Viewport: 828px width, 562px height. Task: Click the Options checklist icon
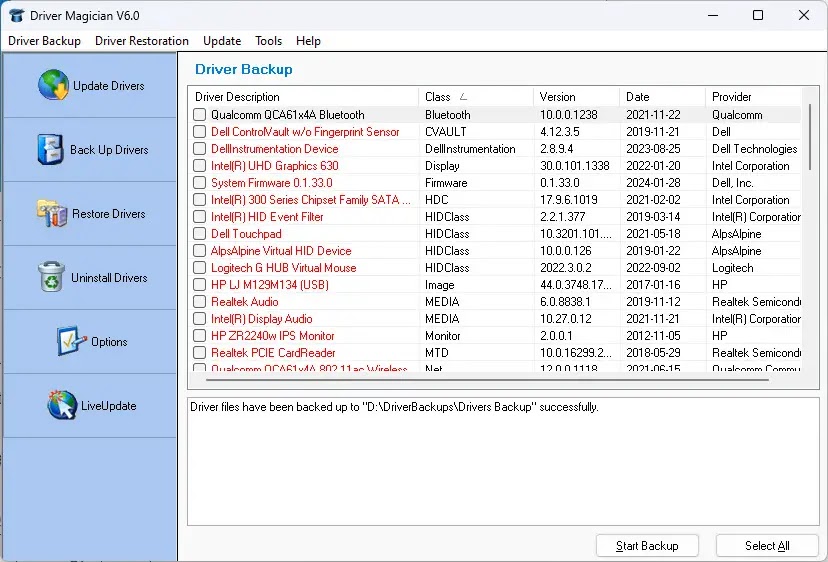click(x=71, y=341)
